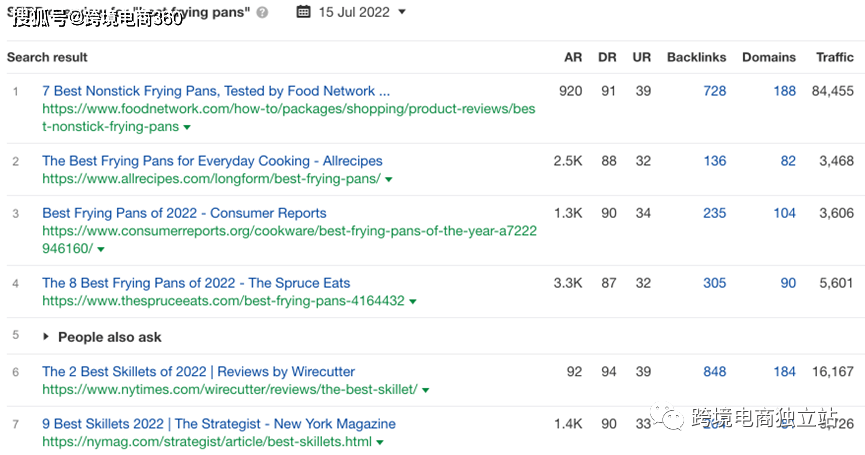Viewport: 865px width, 455px height.
Task: Click the 88 DR value
Action: tap(608, 160)
